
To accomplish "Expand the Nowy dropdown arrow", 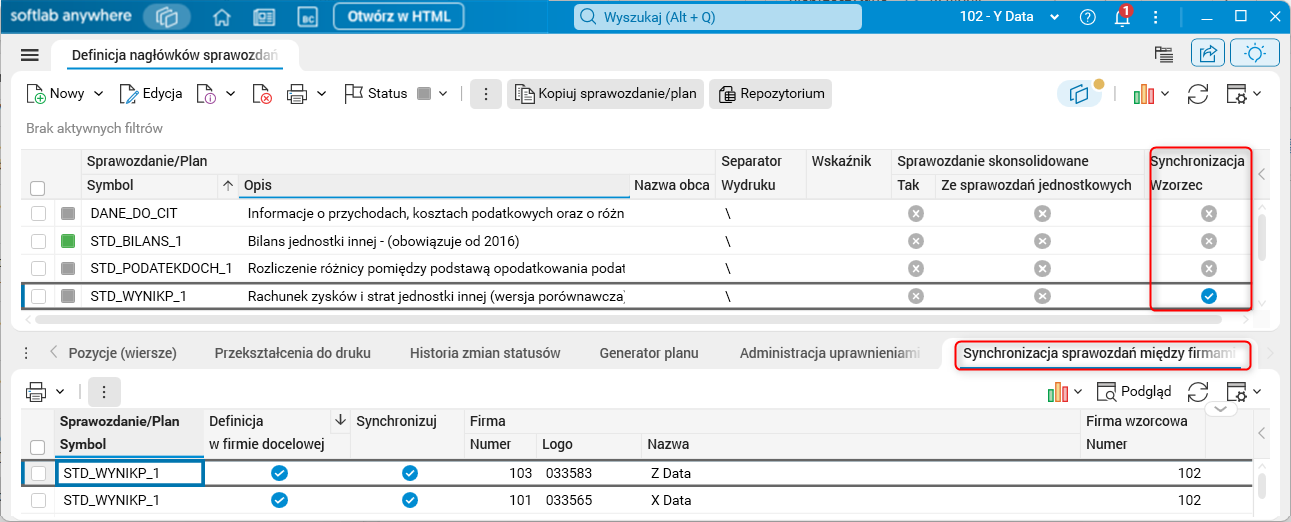I will [98, 94].
